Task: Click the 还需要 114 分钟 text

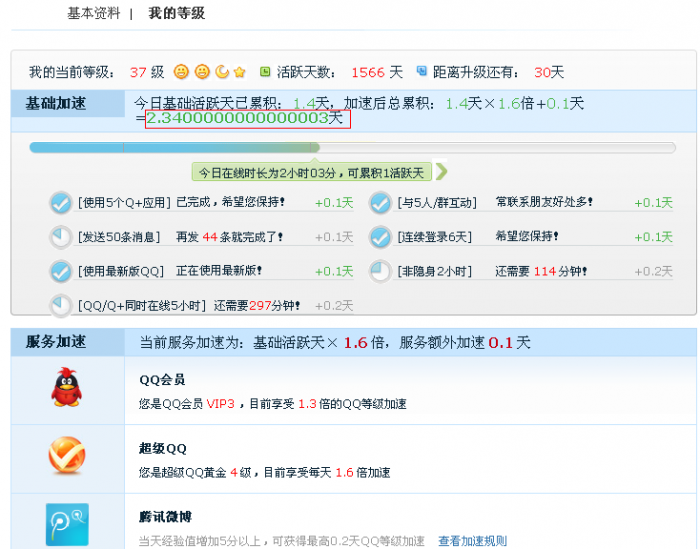Action: (x=541, y=271)
